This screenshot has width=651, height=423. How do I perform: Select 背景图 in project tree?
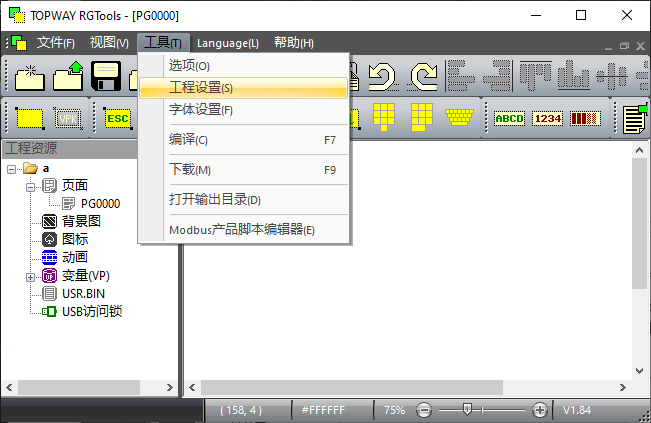81,221
